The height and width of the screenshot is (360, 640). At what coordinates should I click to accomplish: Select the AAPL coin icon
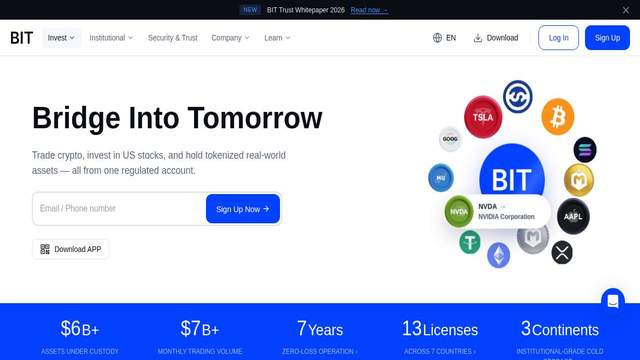(573, 216)
